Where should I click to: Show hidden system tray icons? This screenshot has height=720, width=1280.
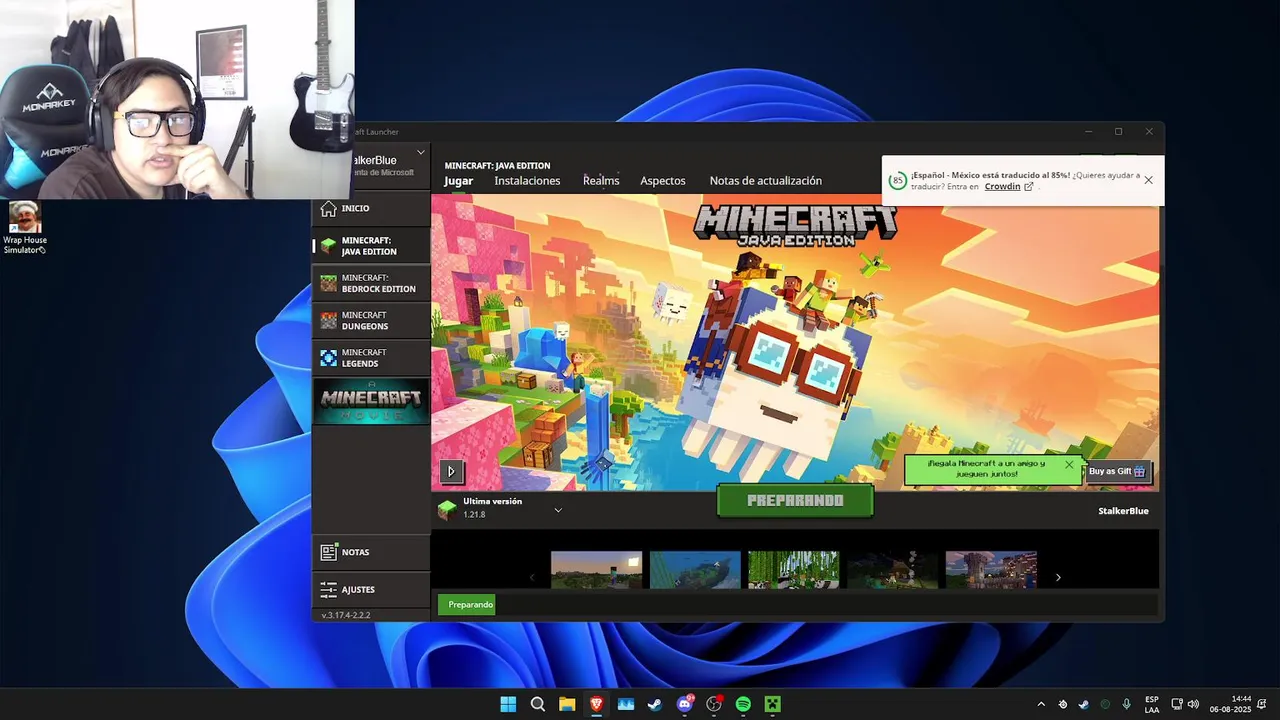coord(1041,704)
